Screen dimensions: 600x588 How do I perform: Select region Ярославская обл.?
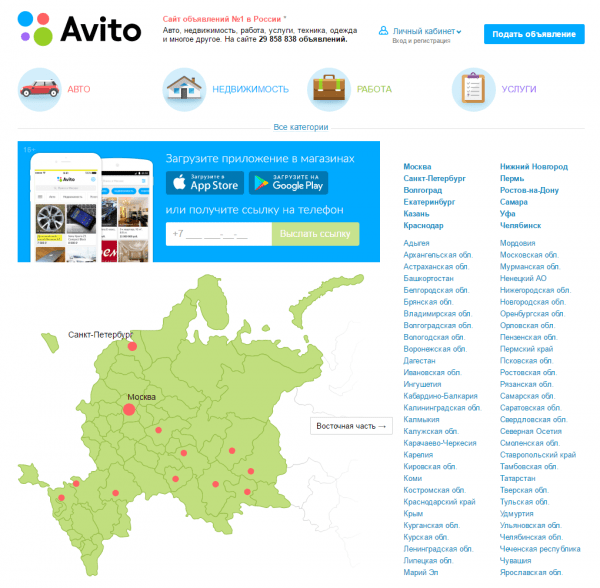pyautogui.click(x=531, y=573)
